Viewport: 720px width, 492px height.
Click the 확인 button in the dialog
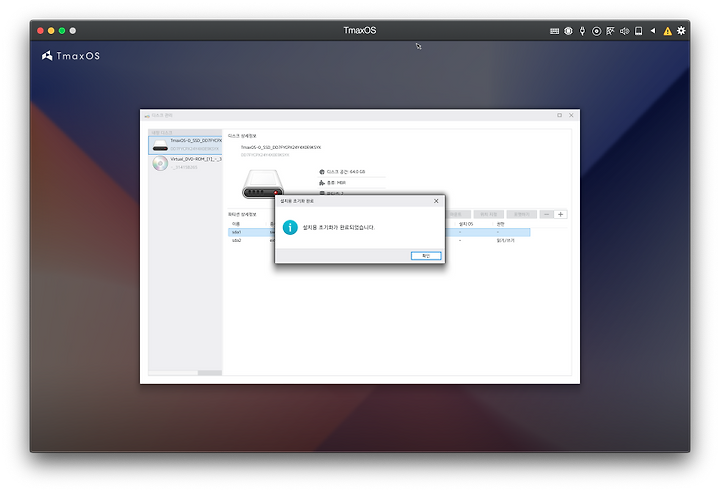tap(426, 256)
